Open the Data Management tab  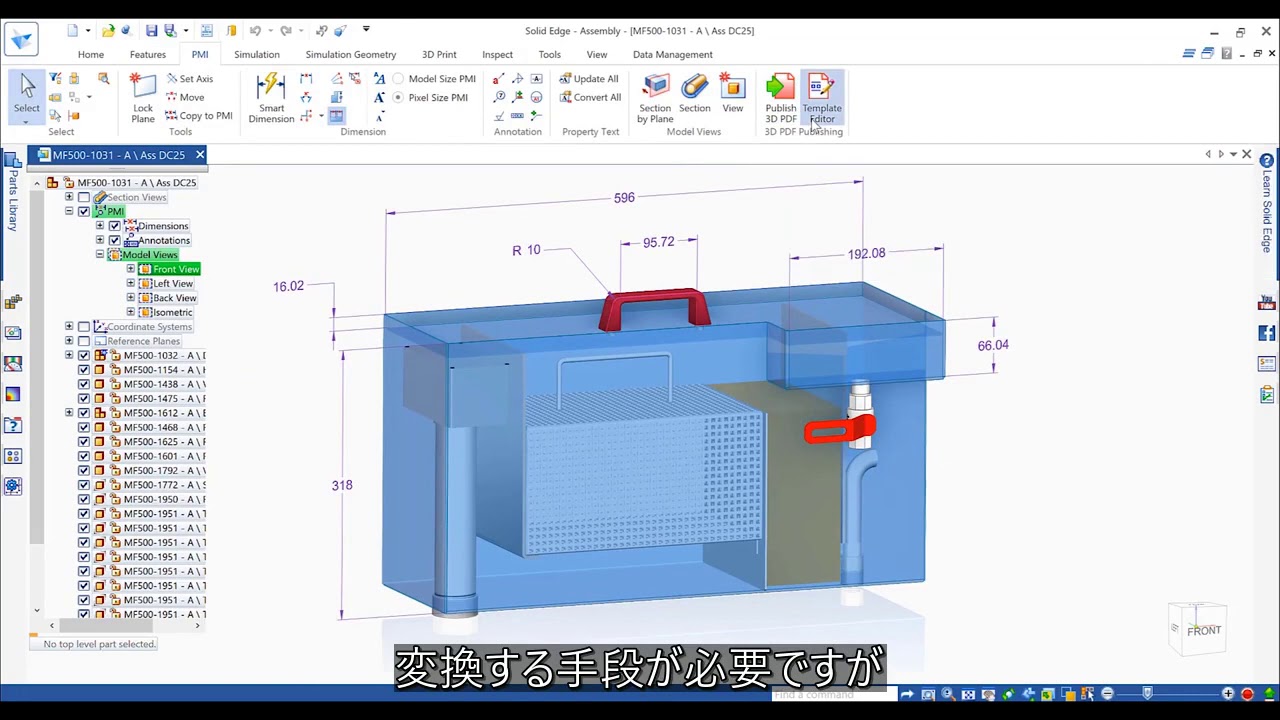[673, 54]
